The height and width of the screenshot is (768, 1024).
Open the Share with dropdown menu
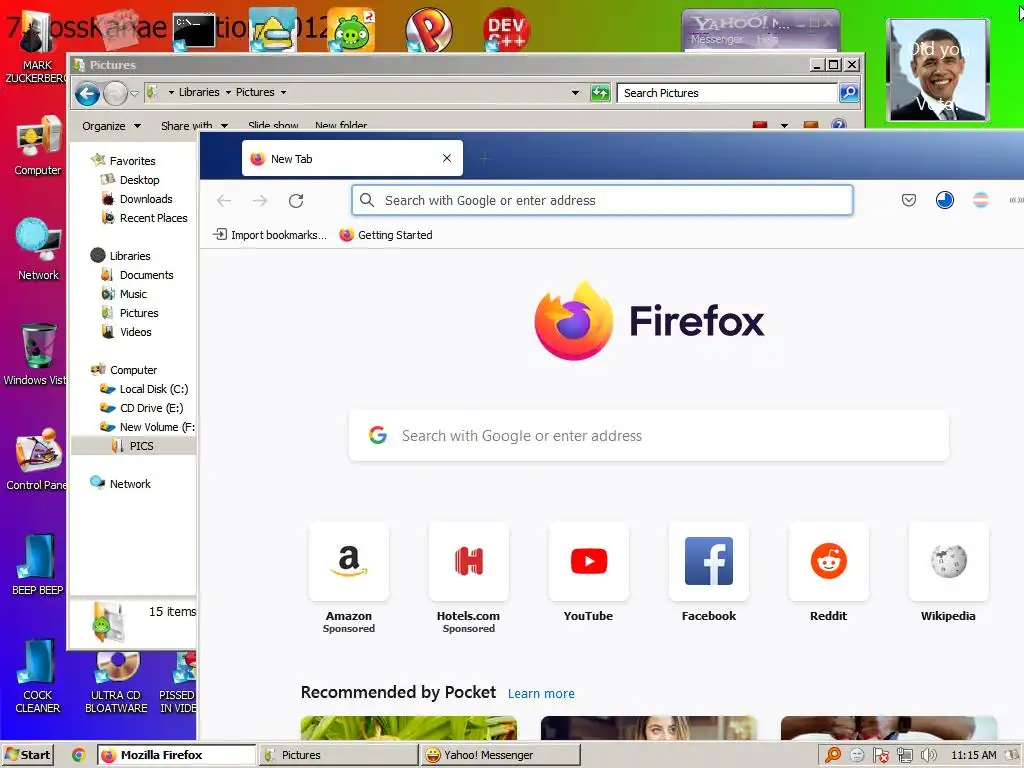(x=194, y=125)
